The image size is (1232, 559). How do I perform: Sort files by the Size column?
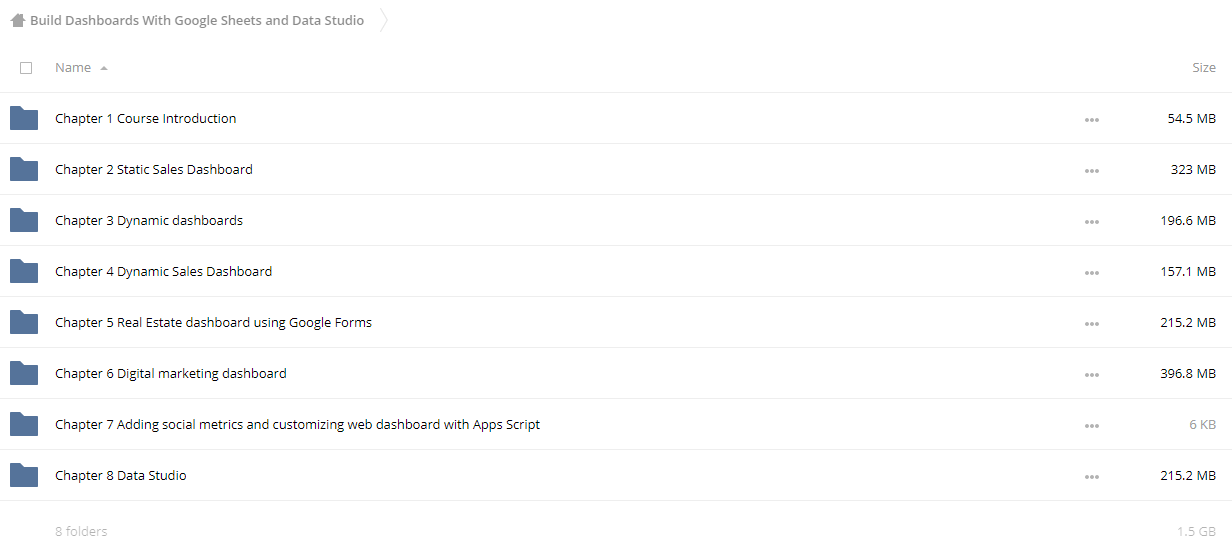click(x=1204, y=67)
